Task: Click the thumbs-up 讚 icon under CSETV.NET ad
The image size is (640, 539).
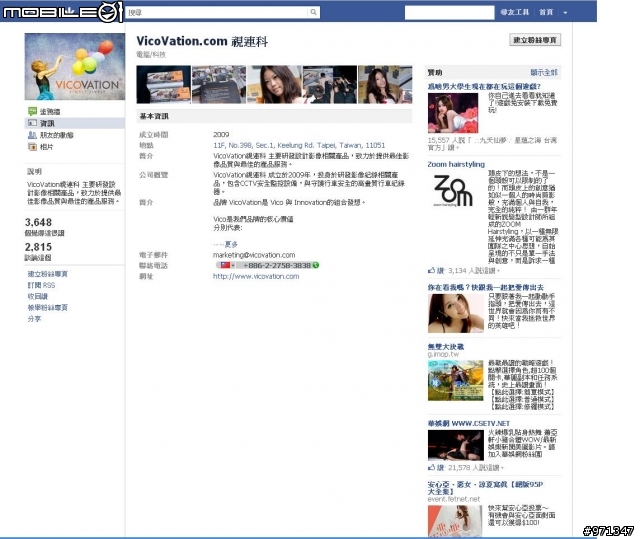Action: 431,467
